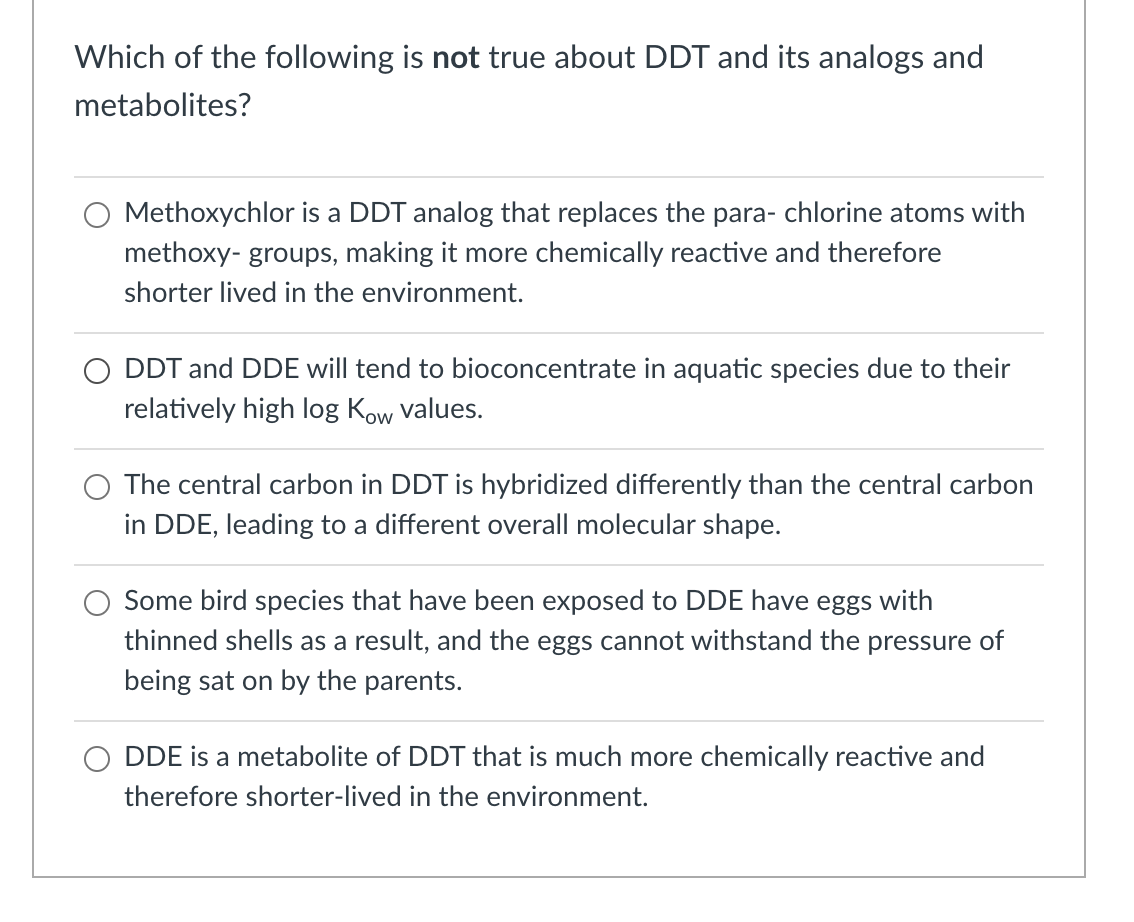The image size is (1134, 922).
Task: Select the DDT and DDE bioconcentrate answer option
Action: [97, 370]
